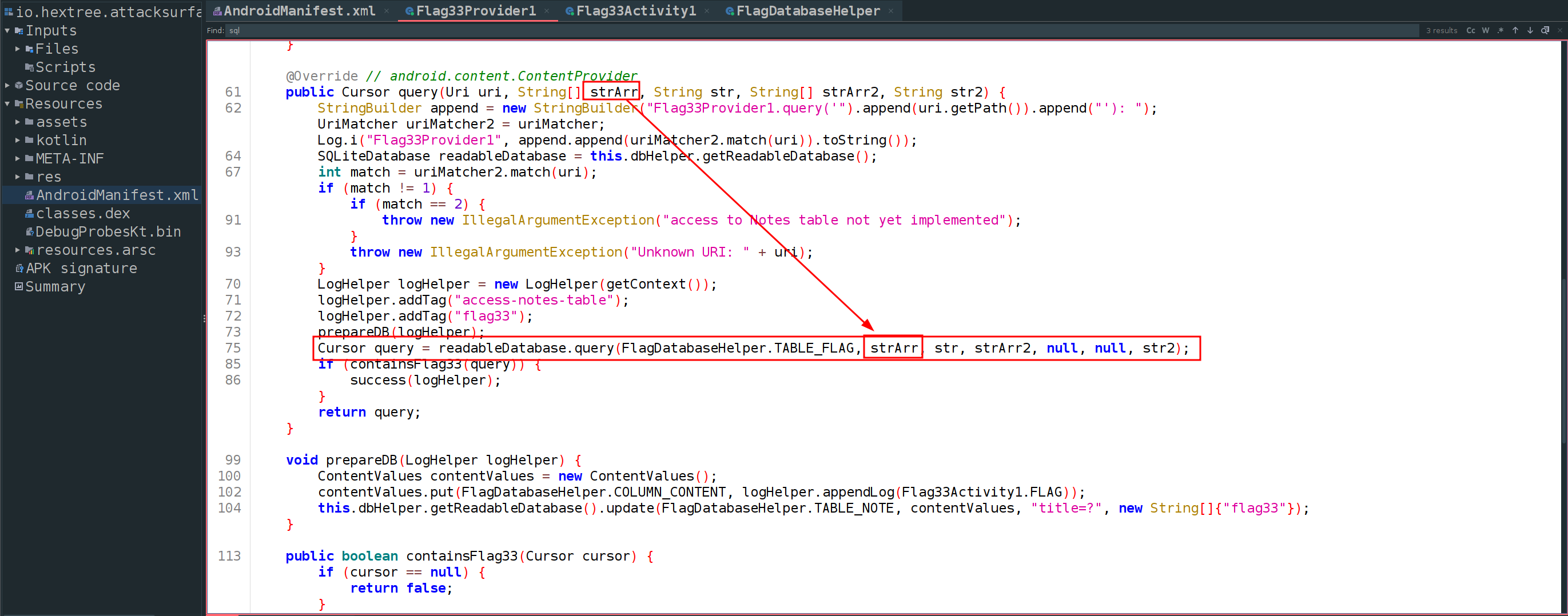Click the META-INF folder icon
Viewport: 1568px width, 616px height.
click(x=29, y=159)
